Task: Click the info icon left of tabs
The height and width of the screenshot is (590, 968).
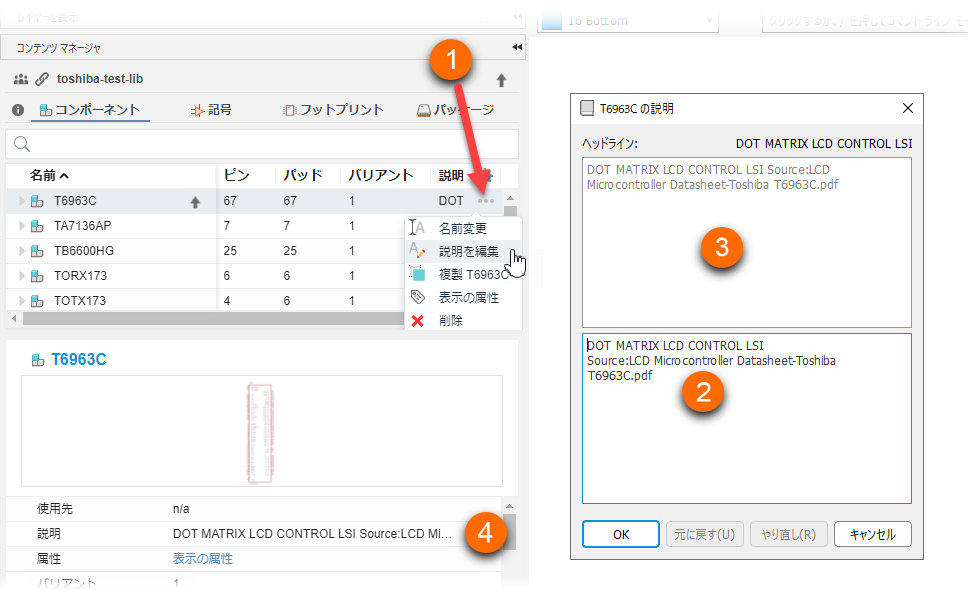Action: click(x=18, y=110)
